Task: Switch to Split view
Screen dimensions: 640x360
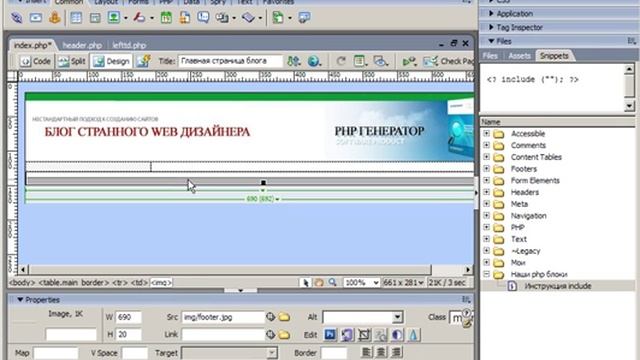Action: (x=72, y=61)
